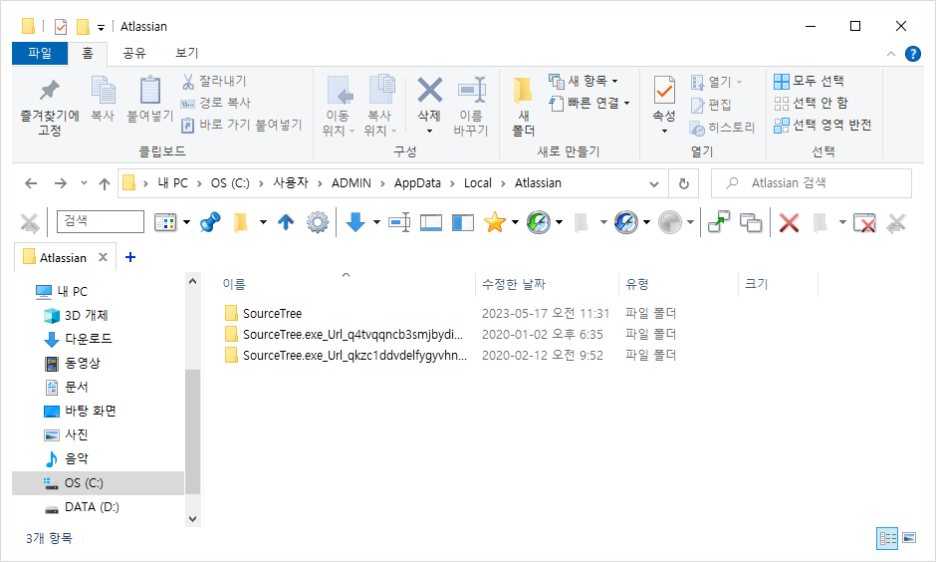Open the view-mode icon dropdown in tab toolbar
This screenshot has height=562, width=936.
187,223
